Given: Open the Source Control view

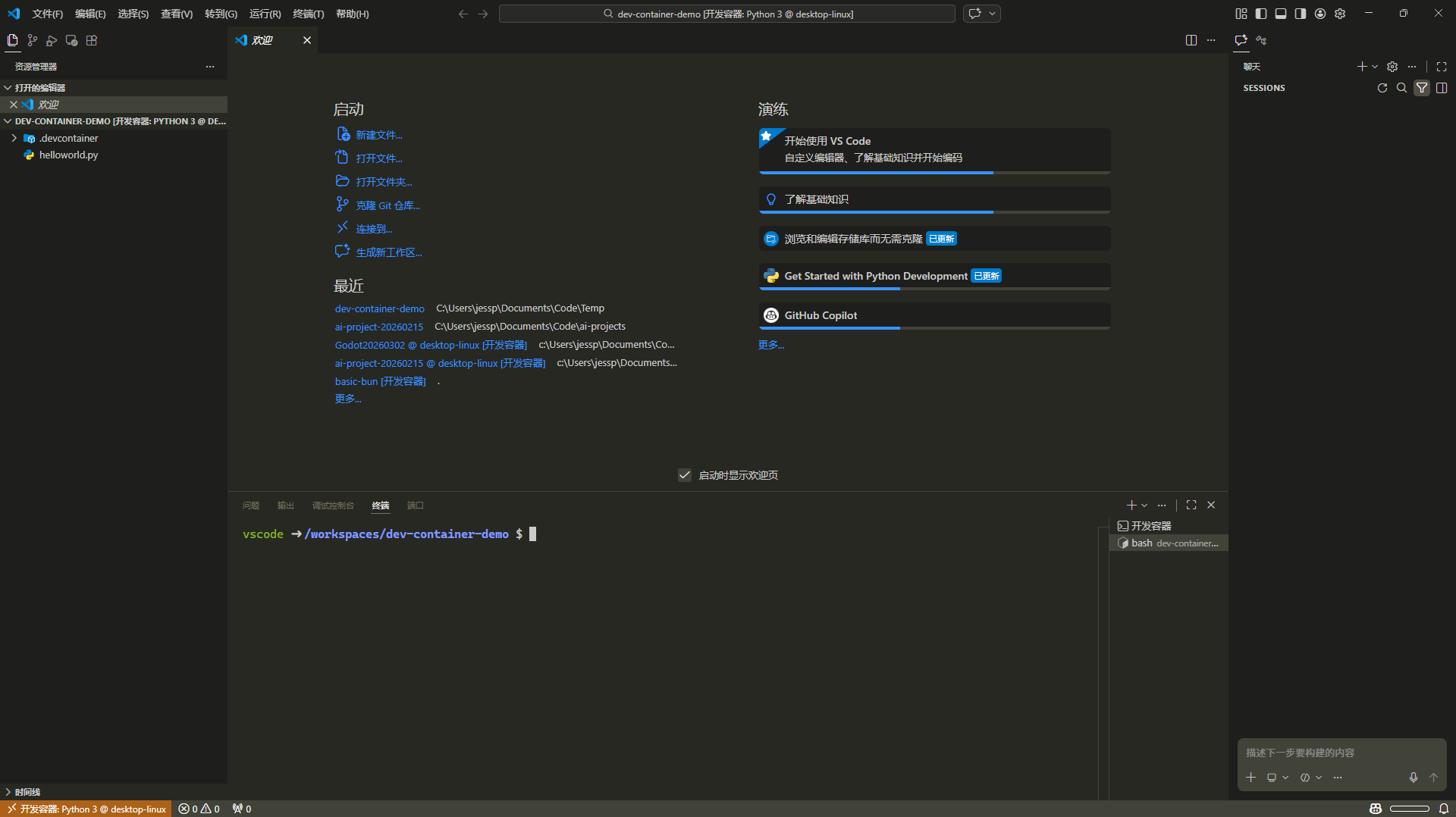Looking at the screenshot, I should (x=32, y=40).
